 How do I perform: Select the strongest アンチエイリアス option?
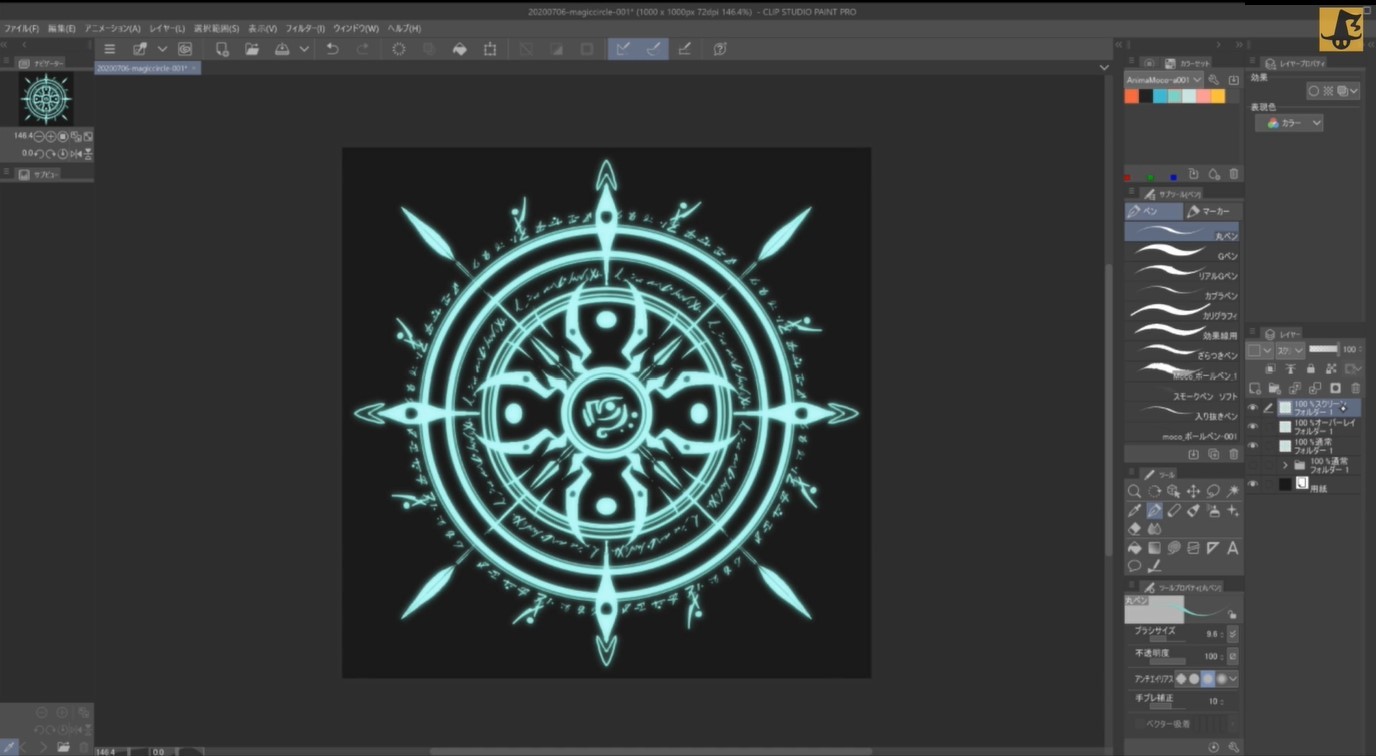click(1221, 678)
